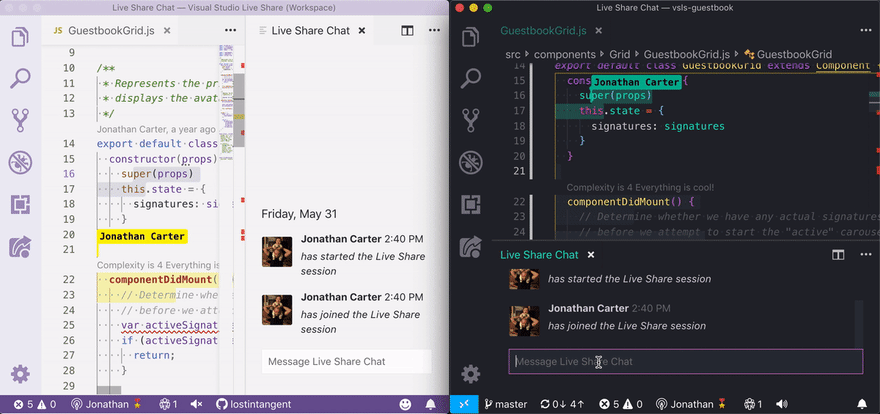Close Live Share Chat tab in dark window
The width and height of the screenshot is (880, 414).
tap(590, 255)
